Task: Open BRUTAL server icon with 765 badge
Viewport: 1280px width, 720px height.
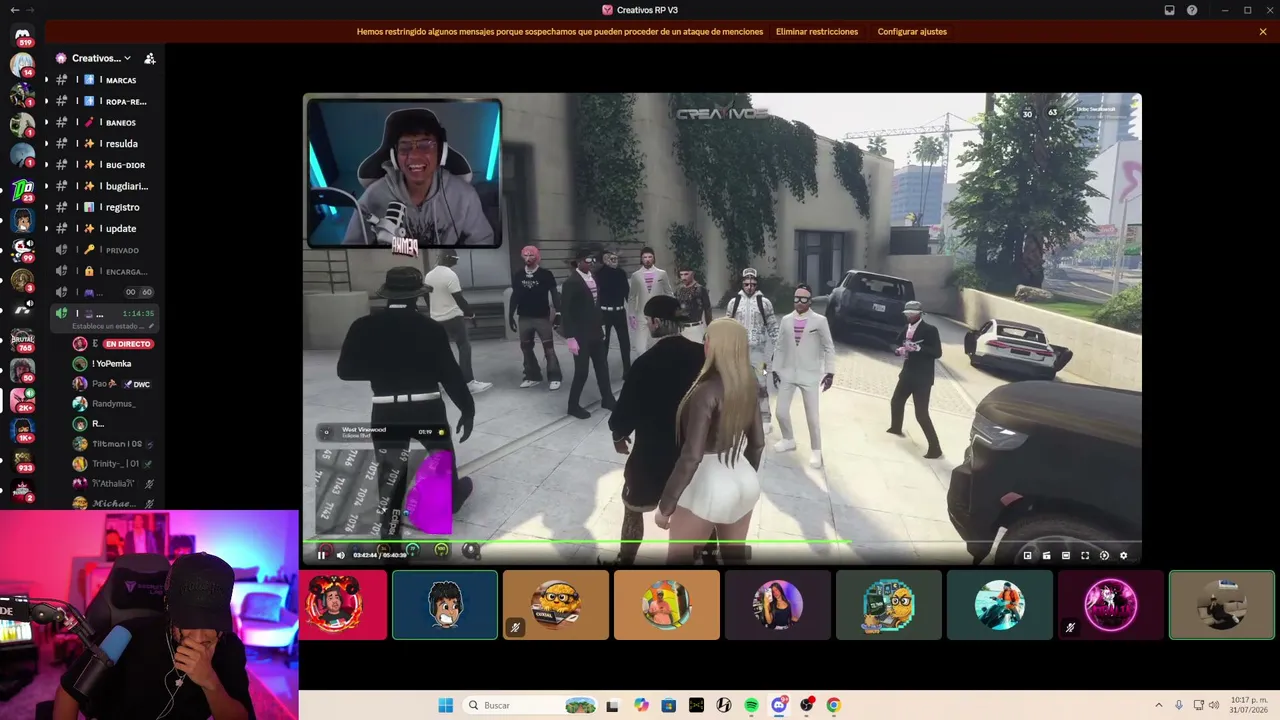Action: coord(22,341)
